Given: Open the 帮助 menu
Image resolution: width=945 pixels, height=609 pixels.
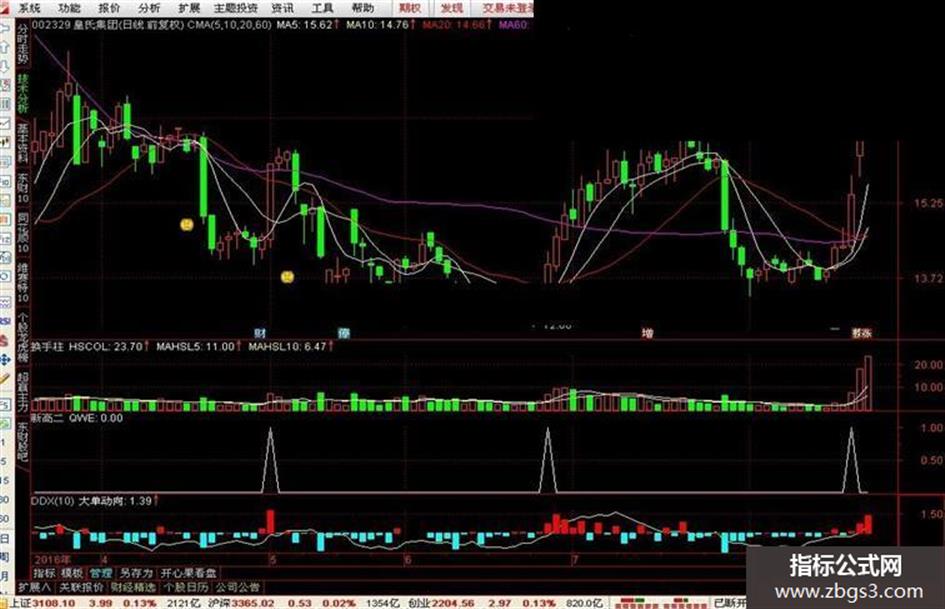Looking at the screenshot, I should [362, 8].
